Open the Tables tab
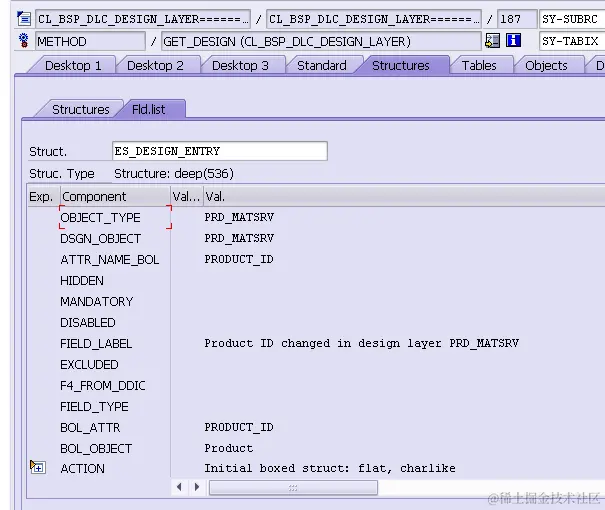Viewport: 605px width, 510px height. pos(479,66)
